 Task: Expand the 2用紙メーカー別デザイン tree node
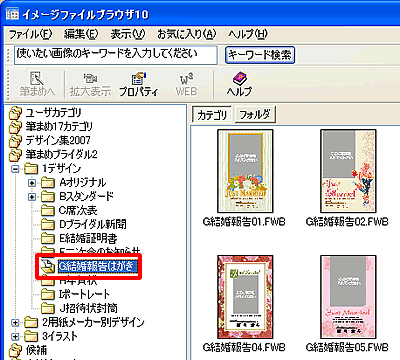point(15,323)
